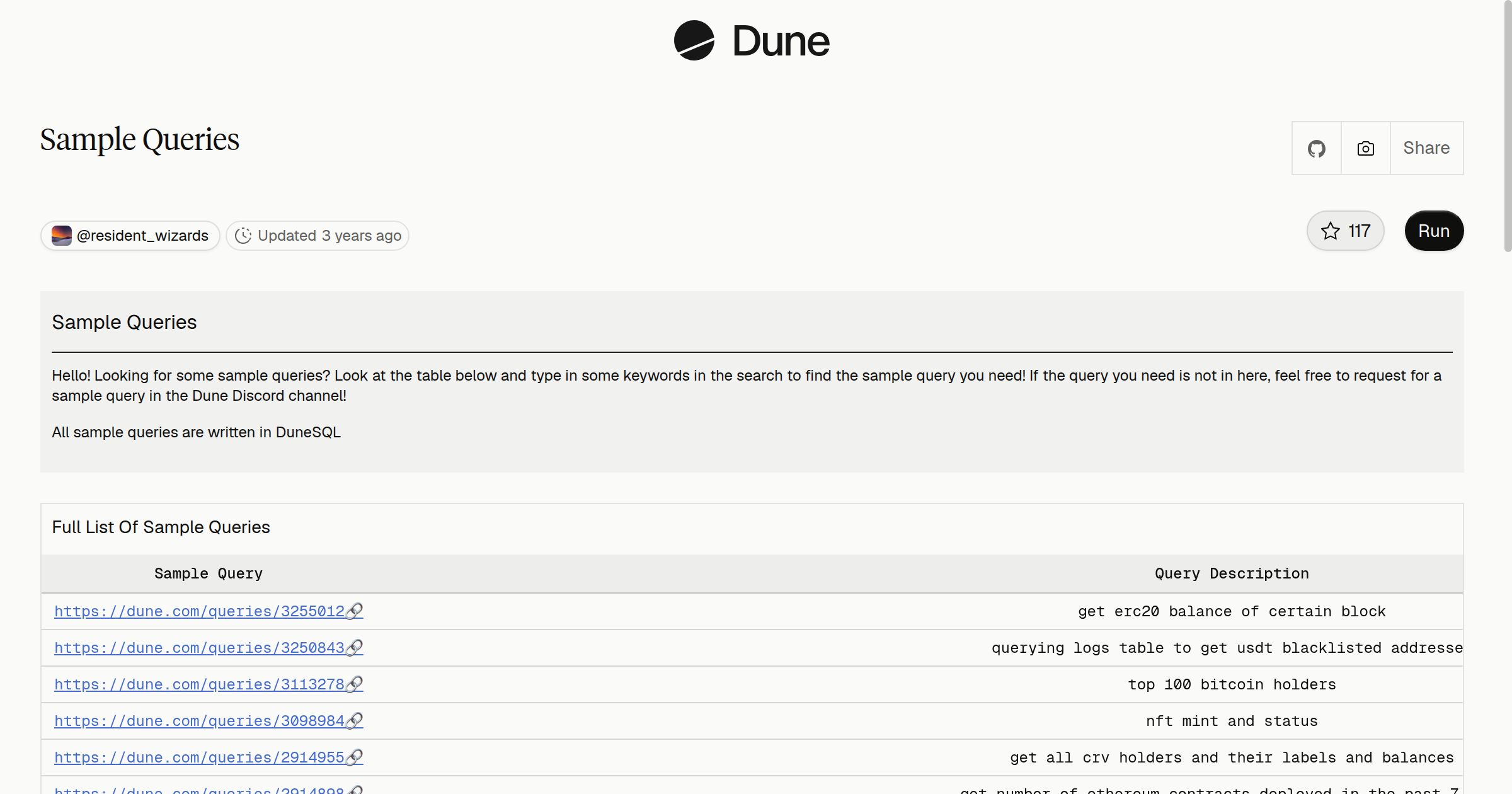
Task: Click 'querying logs table to get usdt' cell
Action: (1227, 648)
